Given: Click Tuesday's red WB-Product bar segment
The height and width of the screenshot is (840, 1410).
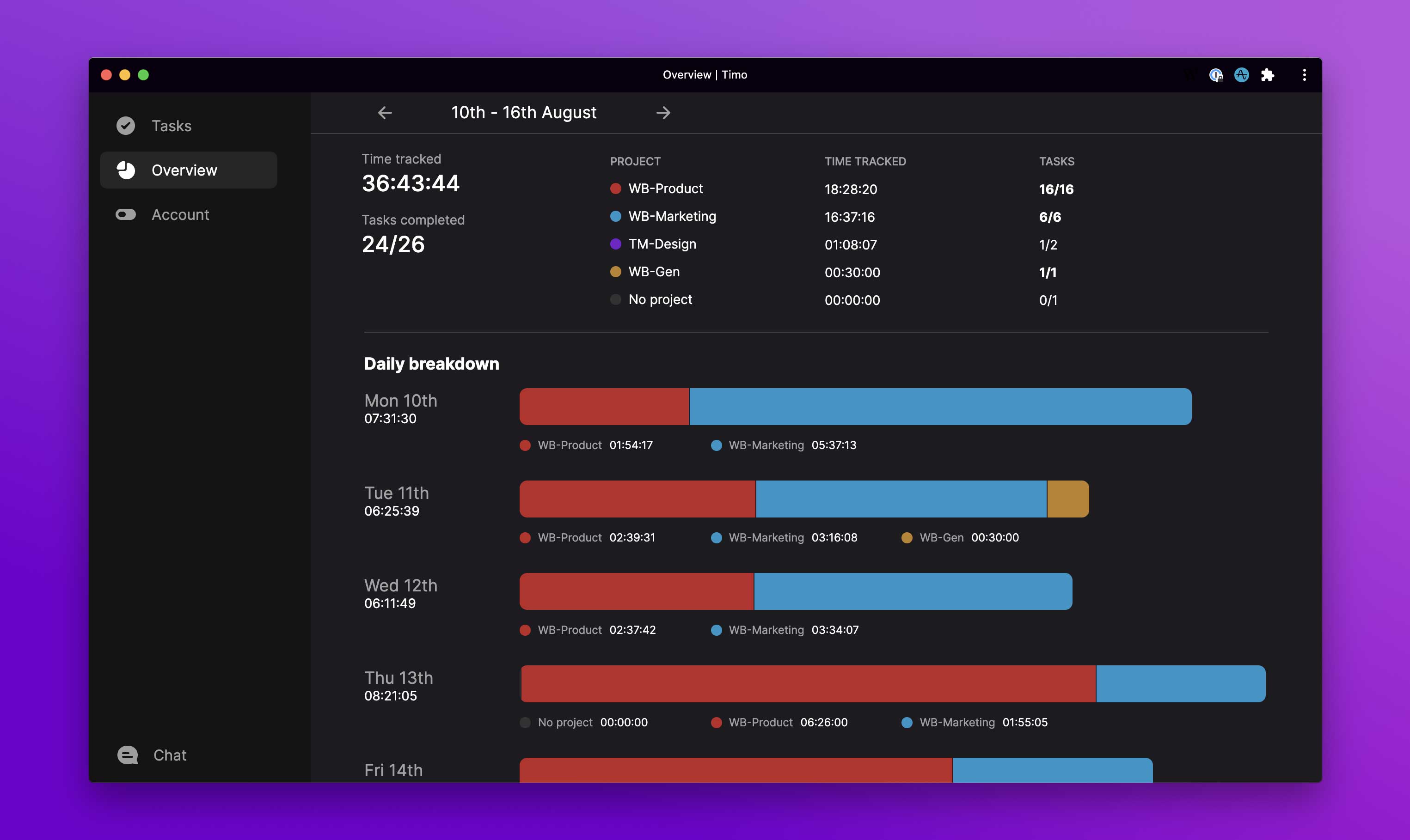Looking at the screenshot, I should [x=638, y=499].
